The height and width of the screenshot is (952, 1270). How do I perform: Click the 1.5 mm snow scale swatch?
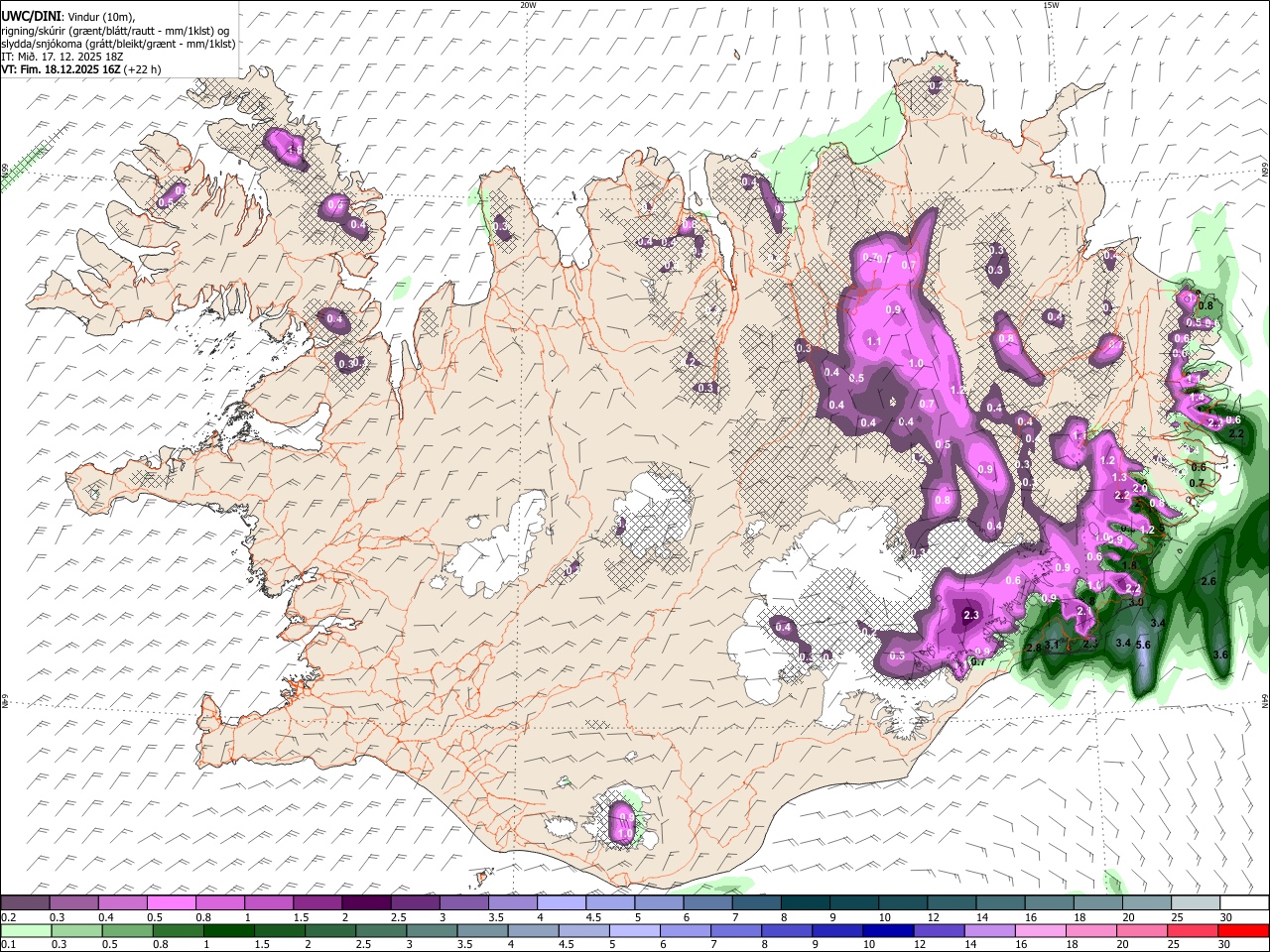point(317,902)
